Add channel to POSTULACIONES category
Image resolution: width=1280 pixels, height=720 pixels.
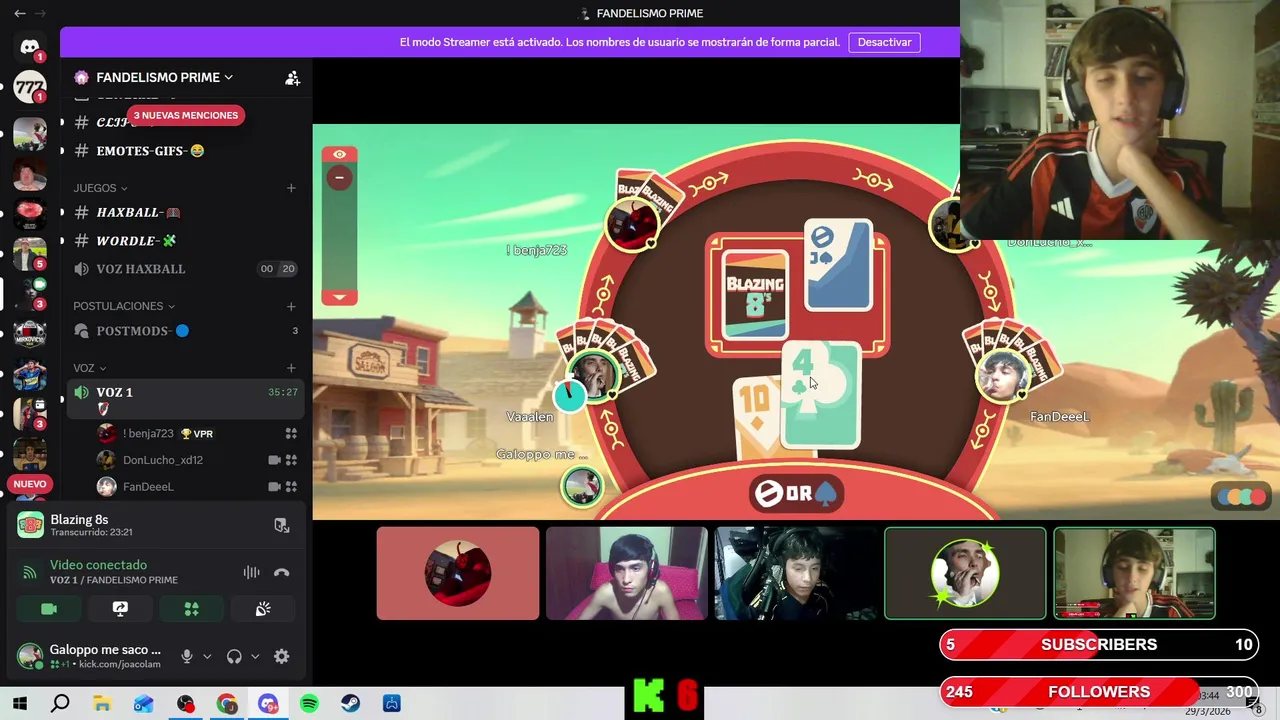(x=291, y=306)
